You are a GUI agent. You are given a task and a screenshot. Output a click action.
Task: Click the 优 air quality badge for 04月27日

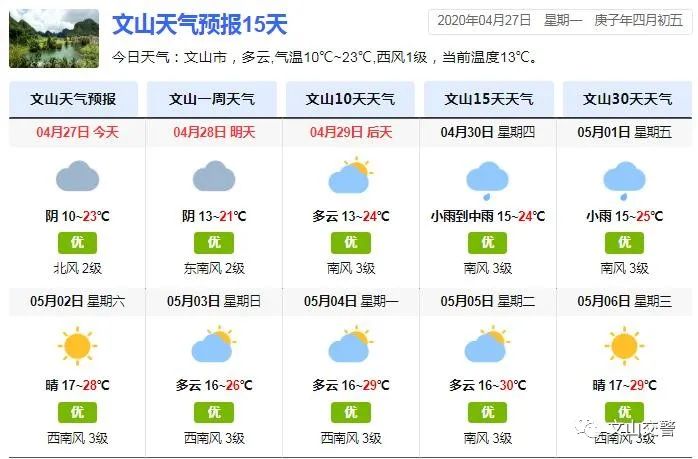[77, 243]
